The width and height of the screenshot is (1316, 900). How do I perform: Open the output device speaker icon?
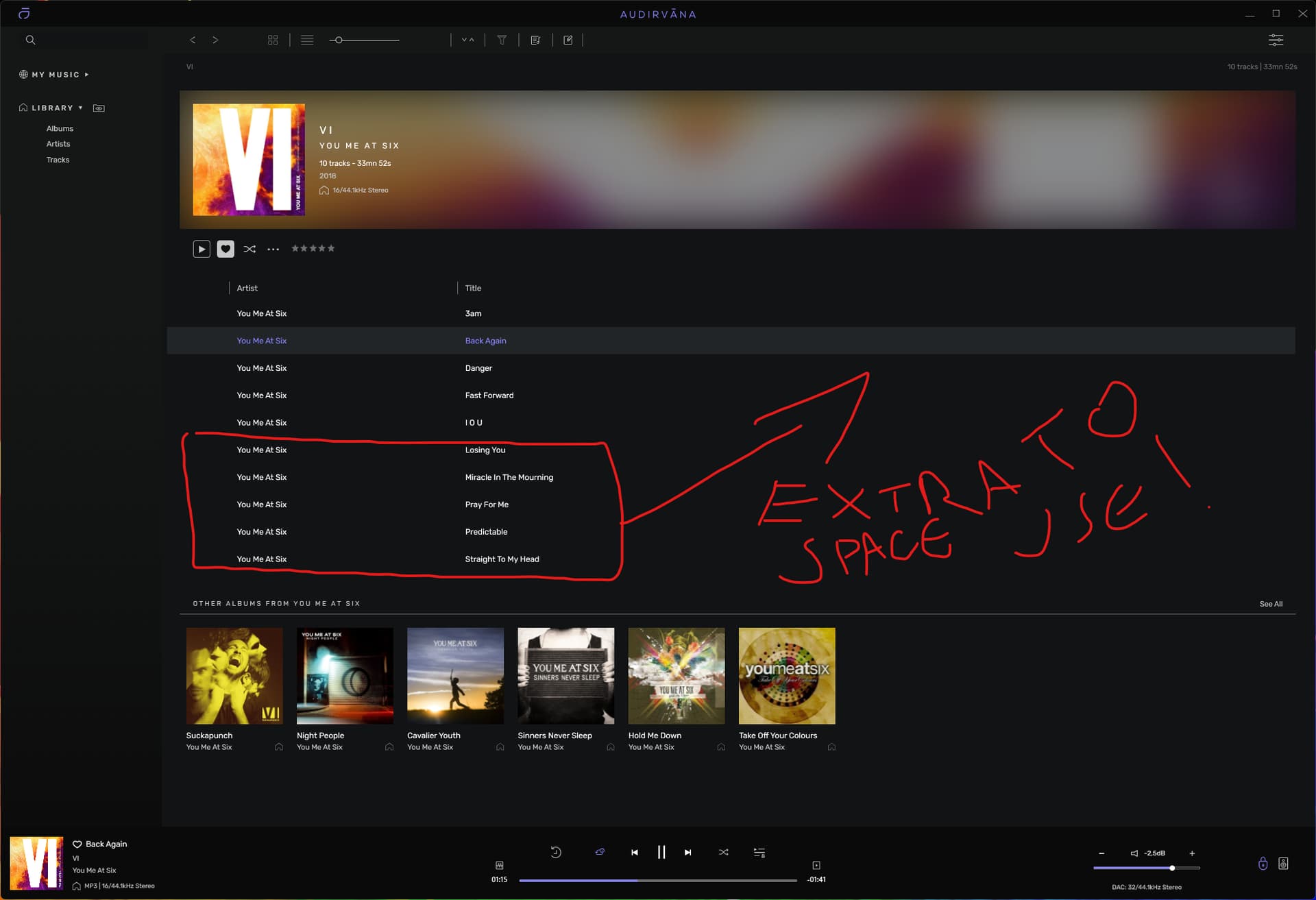click(1283, 864)
